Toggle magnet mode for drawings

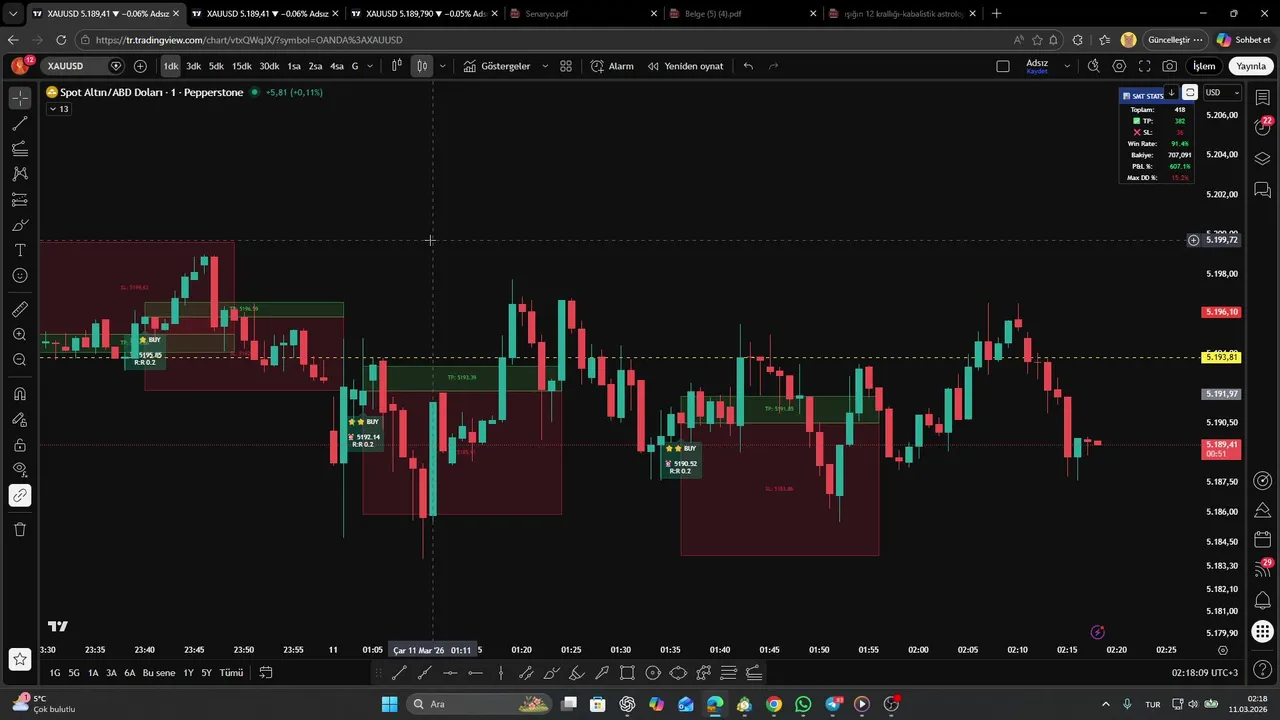[20, 394]
